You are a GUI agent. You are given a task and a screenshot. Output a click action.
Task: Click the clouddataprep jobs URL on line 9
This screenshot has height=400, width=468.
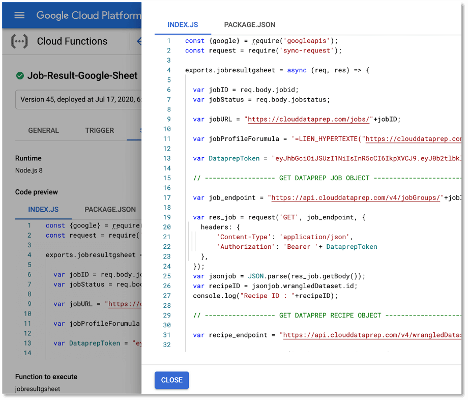308,119
